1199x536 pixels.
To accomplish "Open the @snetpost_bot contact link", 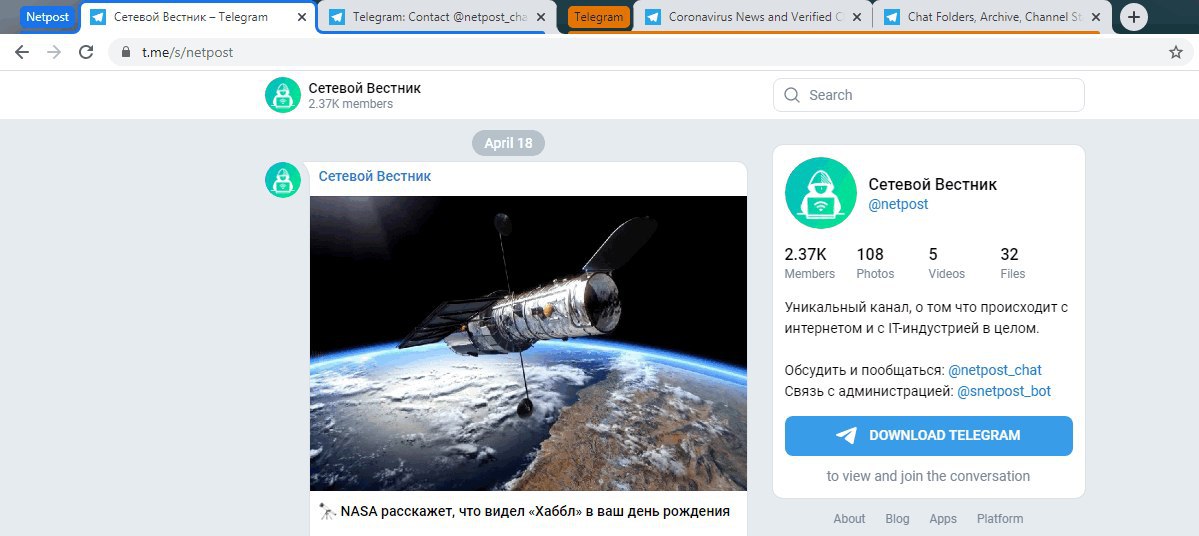I will coord(1004,391).
